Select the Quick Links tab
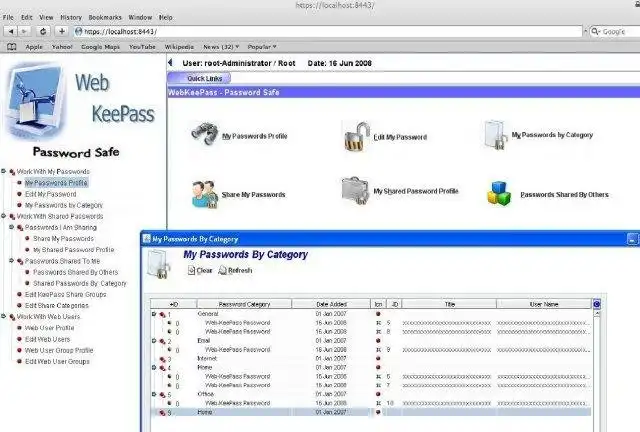This screenshot has height=432, width=640. [199, 78]
